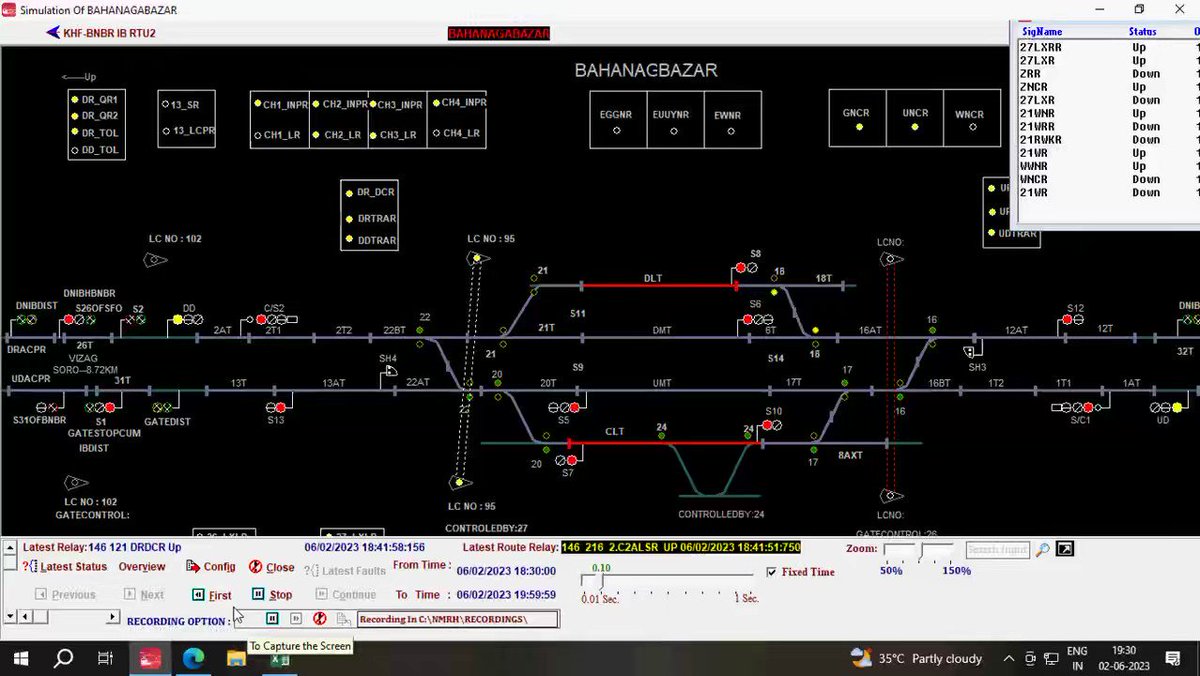1200x676 pixels.
Task: Click the horizontal scrollbar right arrow
Action: 113,617
